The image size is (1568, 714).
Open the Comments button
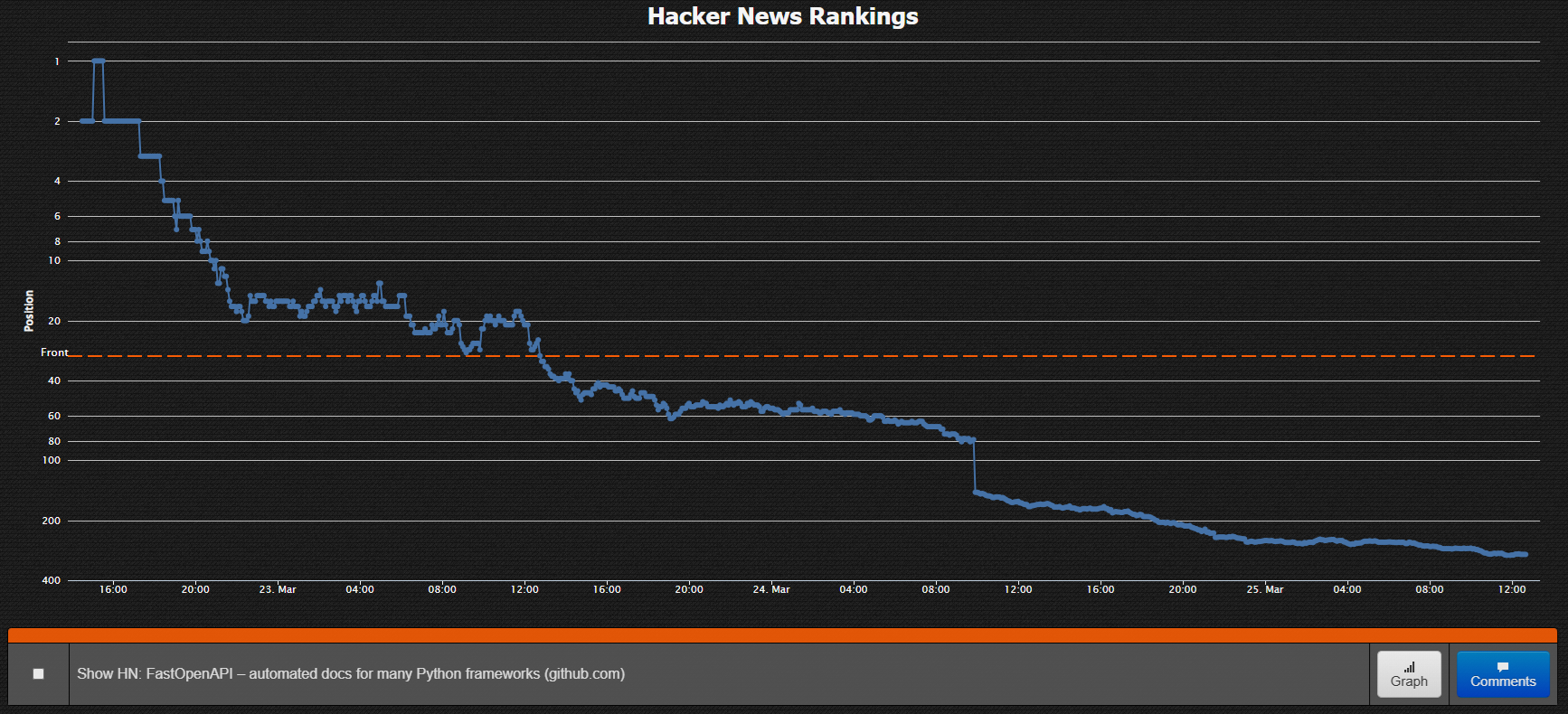[x=1503, y=673]
